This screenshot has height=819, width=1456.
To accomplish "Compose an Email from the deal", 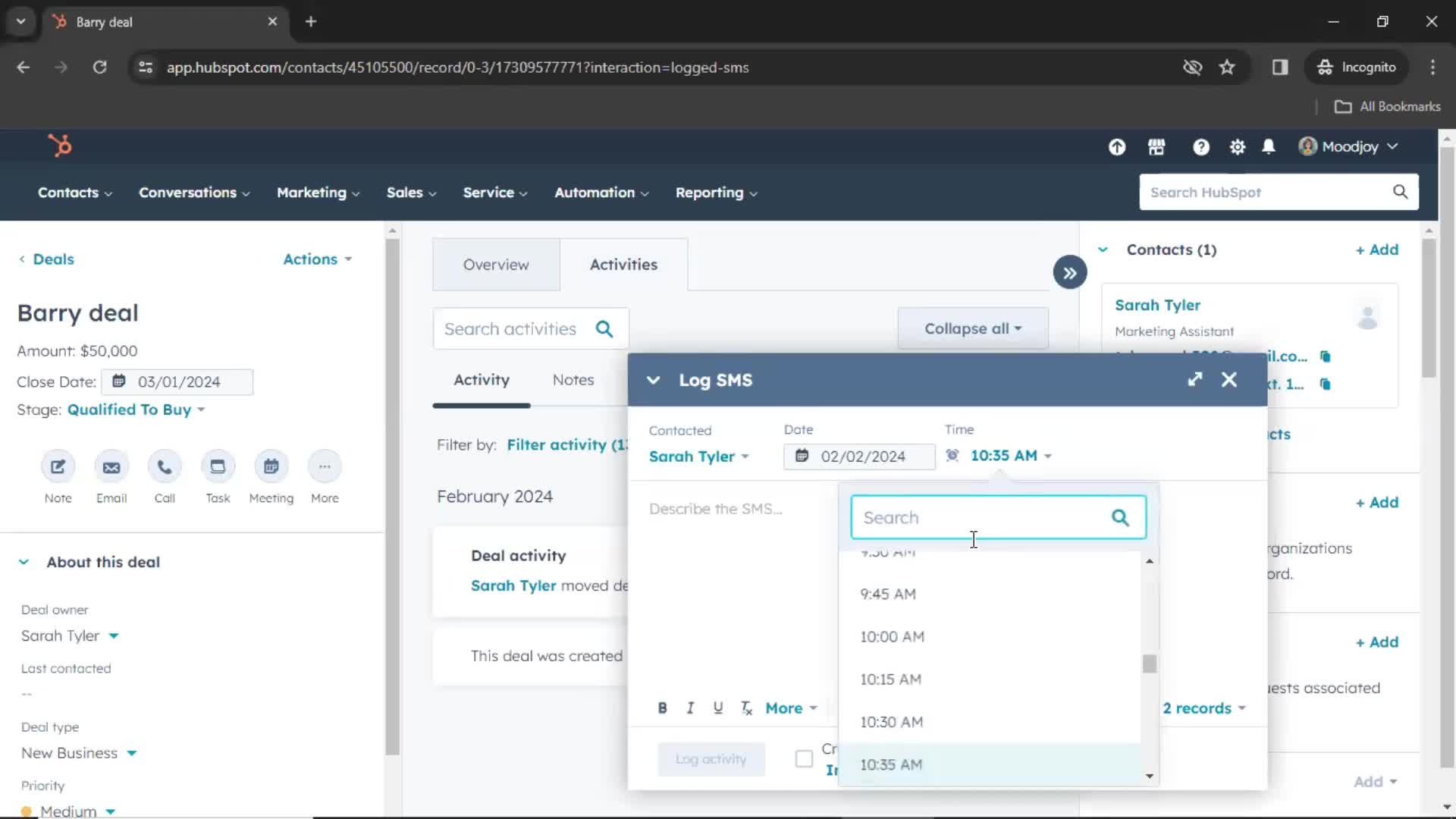I will tap(111, 467).
